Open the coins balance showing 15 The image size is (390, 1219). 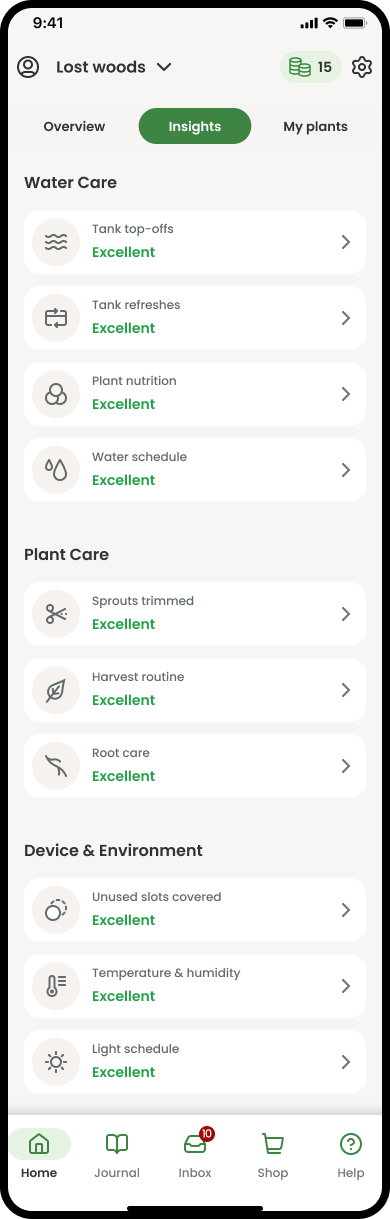311,67
